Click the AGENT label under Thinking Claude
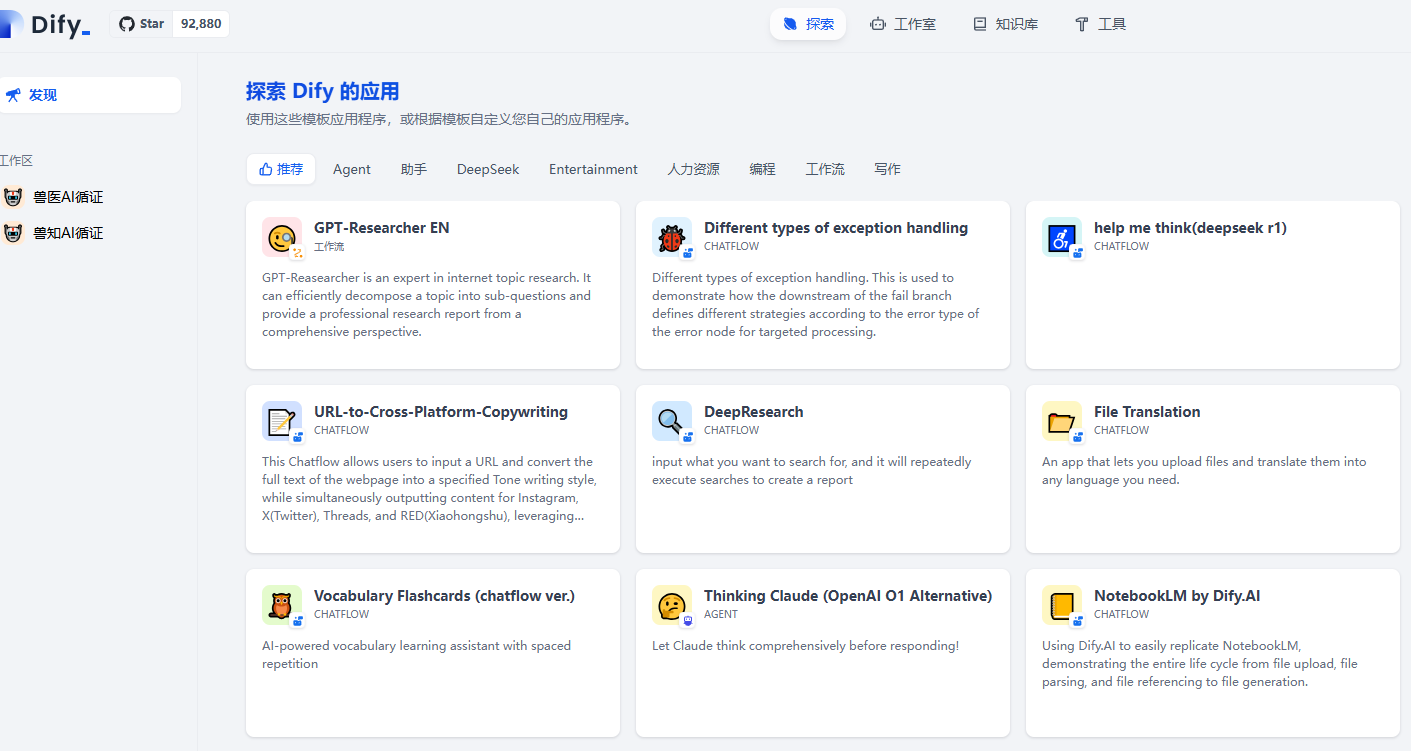 coord(721,614)
